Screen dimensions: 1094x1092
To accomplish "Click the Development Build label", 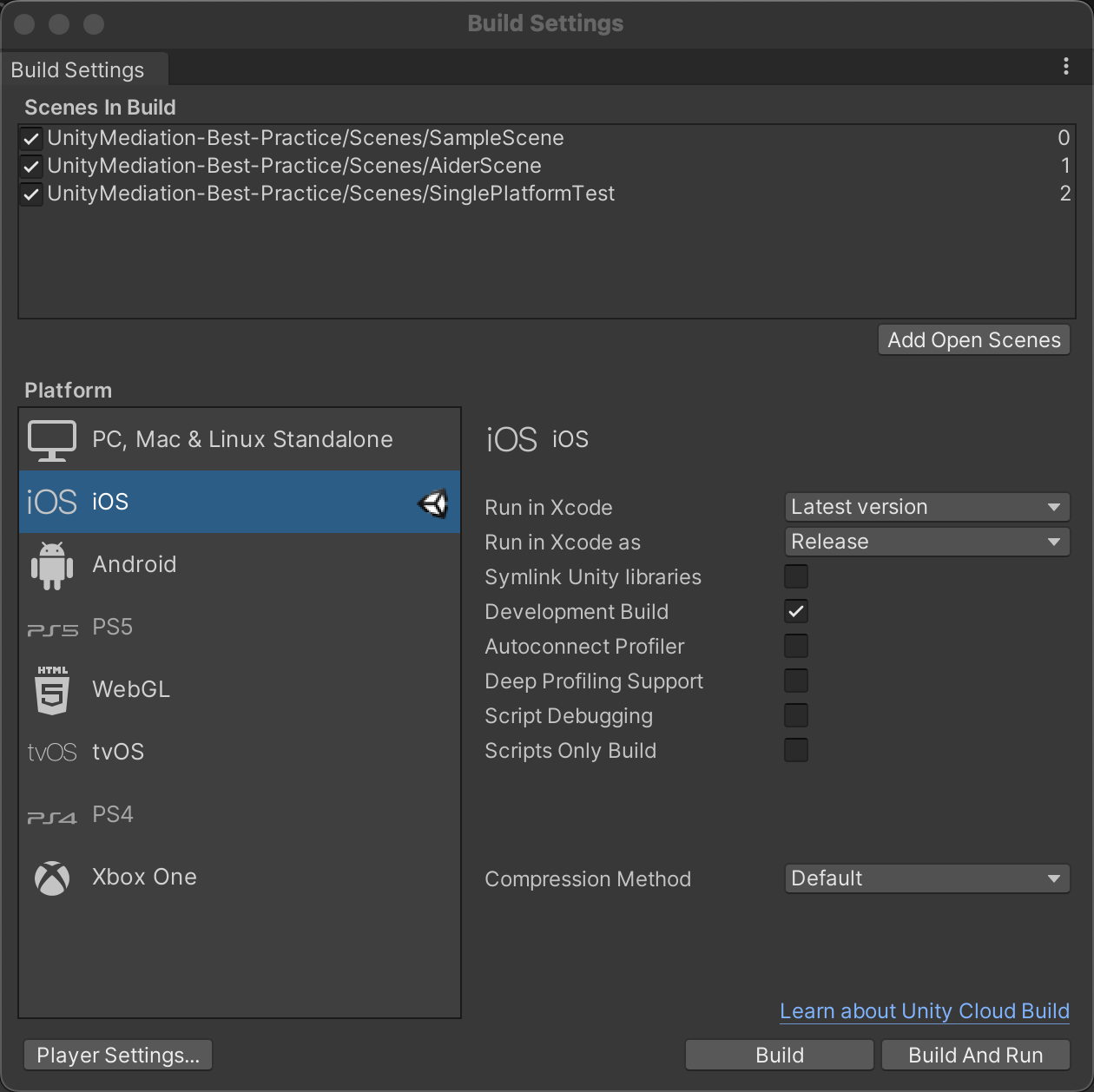I will coord(577,612).
